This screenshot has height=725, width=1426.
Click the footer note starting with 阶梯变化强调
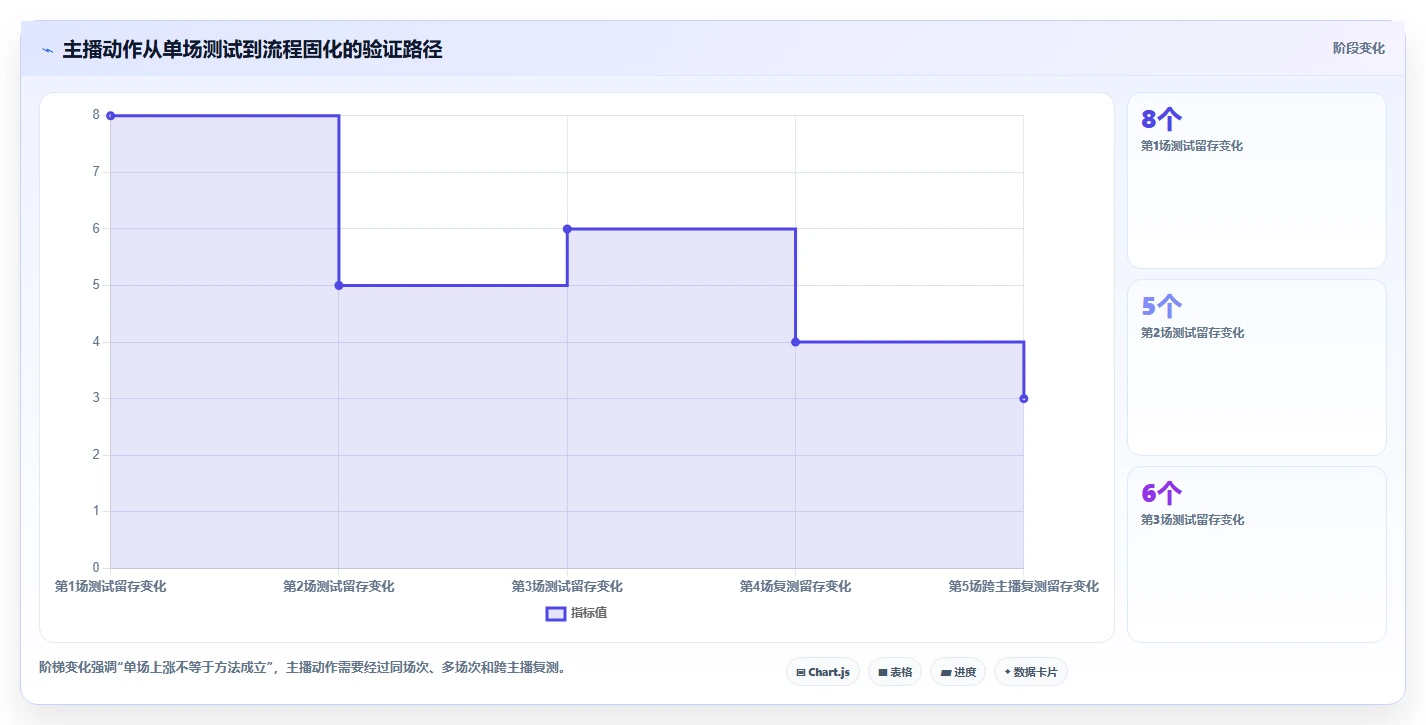click(x=305, y=667)
